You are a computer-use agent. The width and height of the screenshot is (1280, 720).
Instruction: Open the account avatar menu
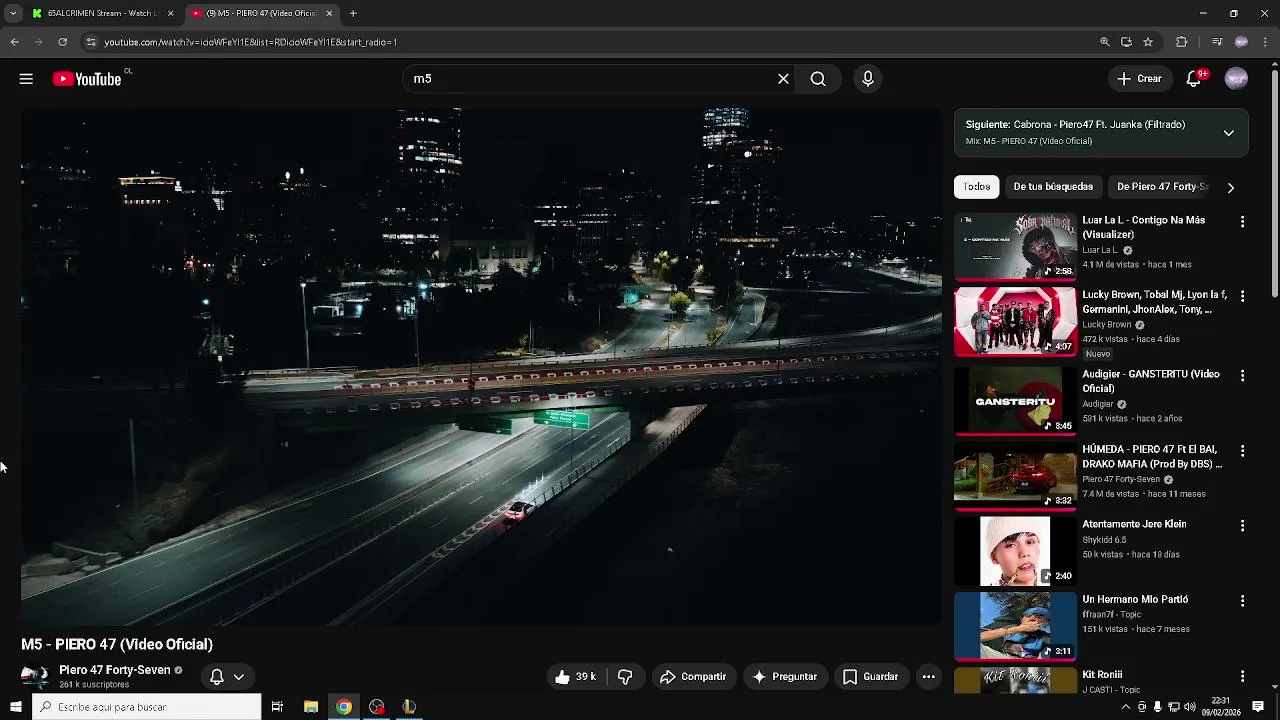pyautogui.click(x=1237, y=79)
